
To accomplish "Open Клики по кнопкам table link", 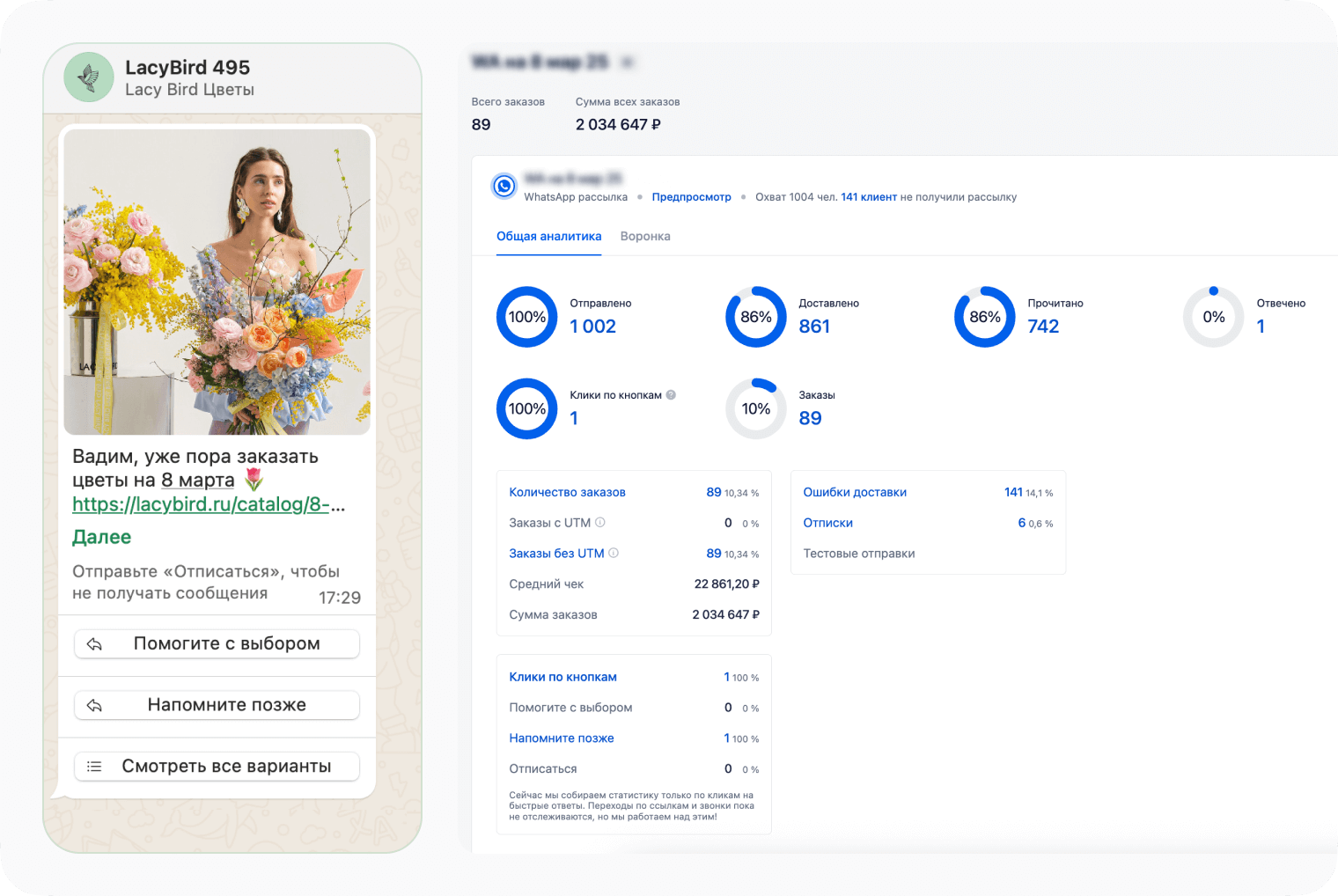I will (562, 677).
